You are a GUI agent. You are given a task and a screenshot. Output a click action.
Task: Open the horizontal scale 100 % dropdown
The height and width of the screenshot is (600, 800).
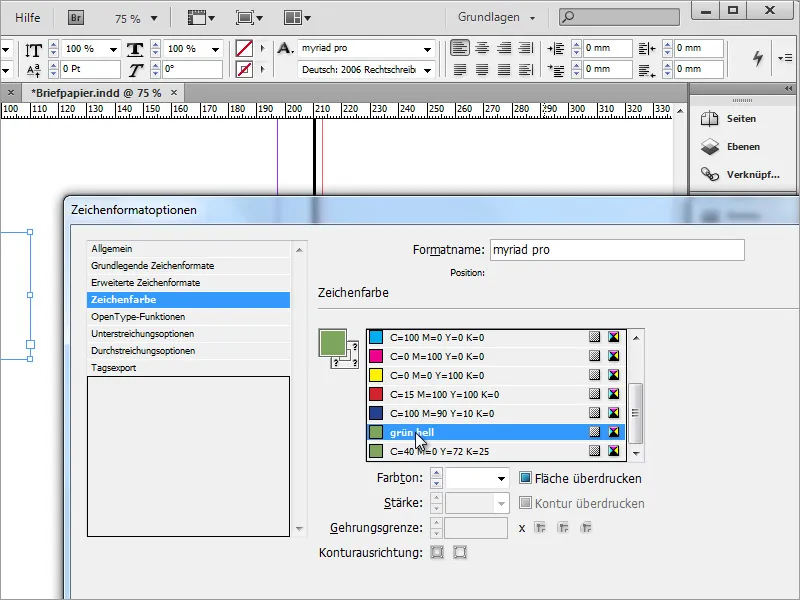(215, 49)
